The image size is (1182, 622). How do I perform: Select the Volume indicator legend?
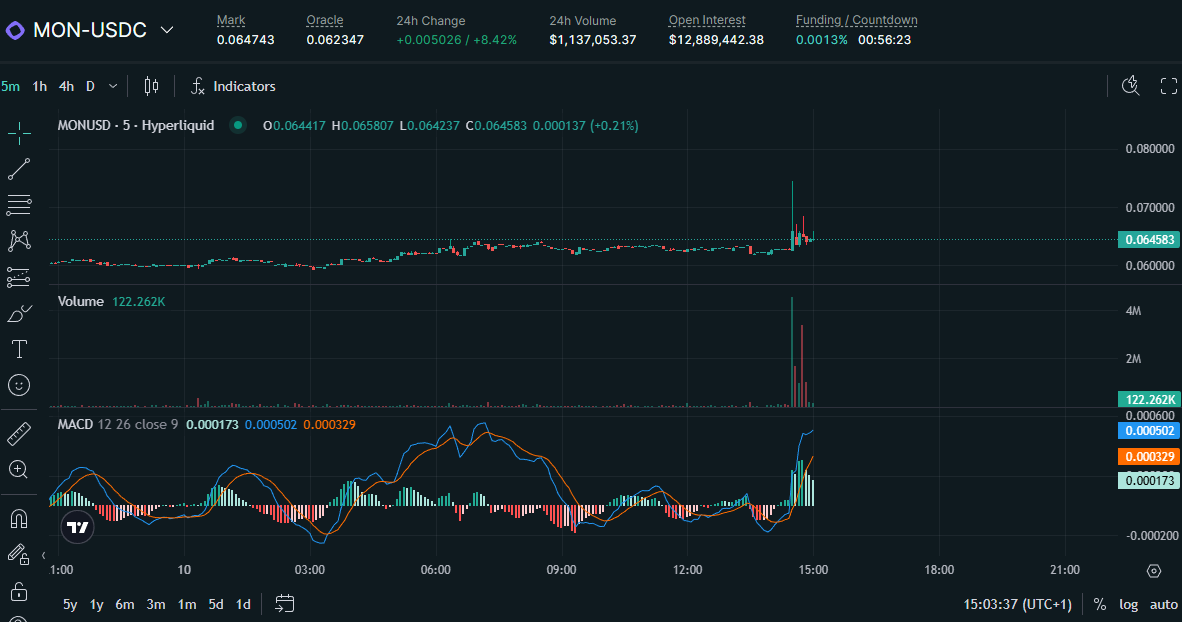click(81, 302)
